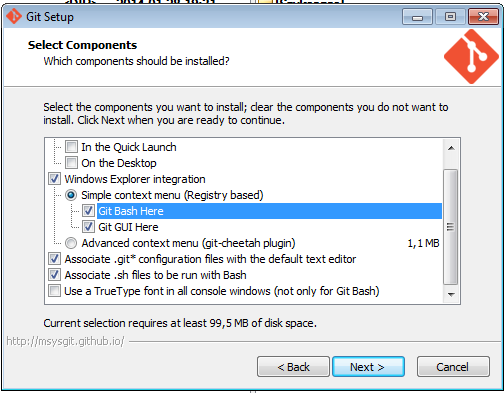Viewport: 504px width, 393px height.
Task: Enable the In the Quick Launch checkbox
Action: click(71, 147)
